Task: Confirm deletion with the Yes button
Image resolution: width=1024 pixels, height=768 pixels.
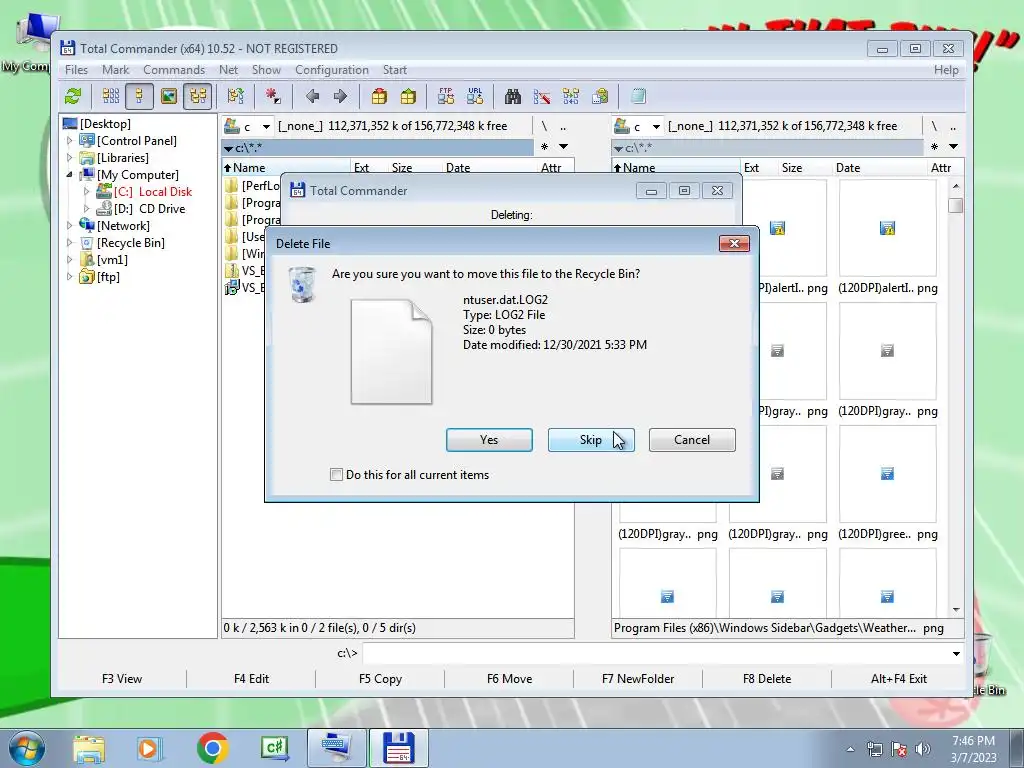Action: click(x=489, y=440)
